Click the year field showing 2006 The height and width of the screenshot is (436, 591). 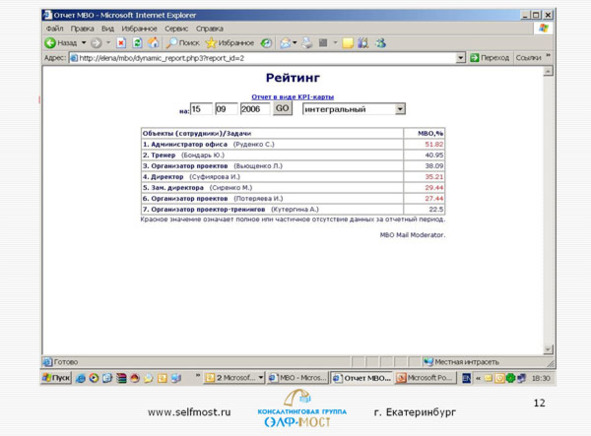click(x=255, y=109)
